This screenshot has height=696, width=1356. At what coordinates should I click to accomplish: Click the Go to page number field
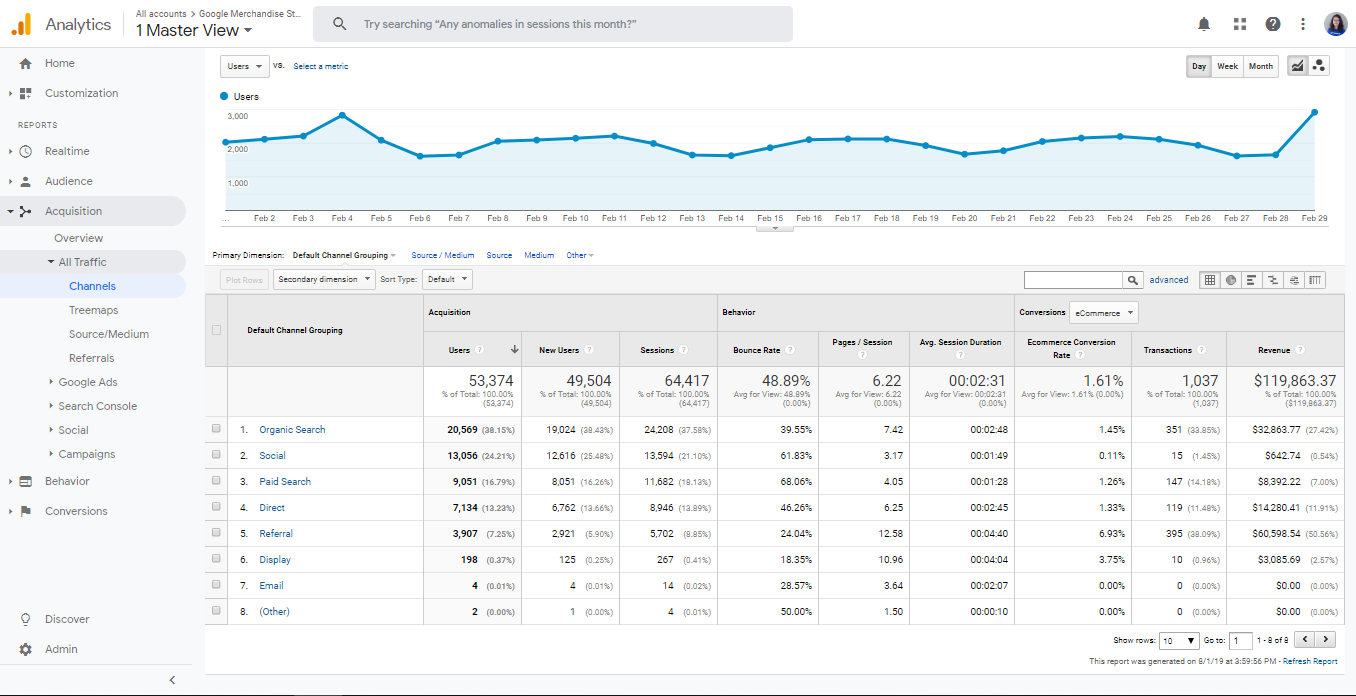1240,640
